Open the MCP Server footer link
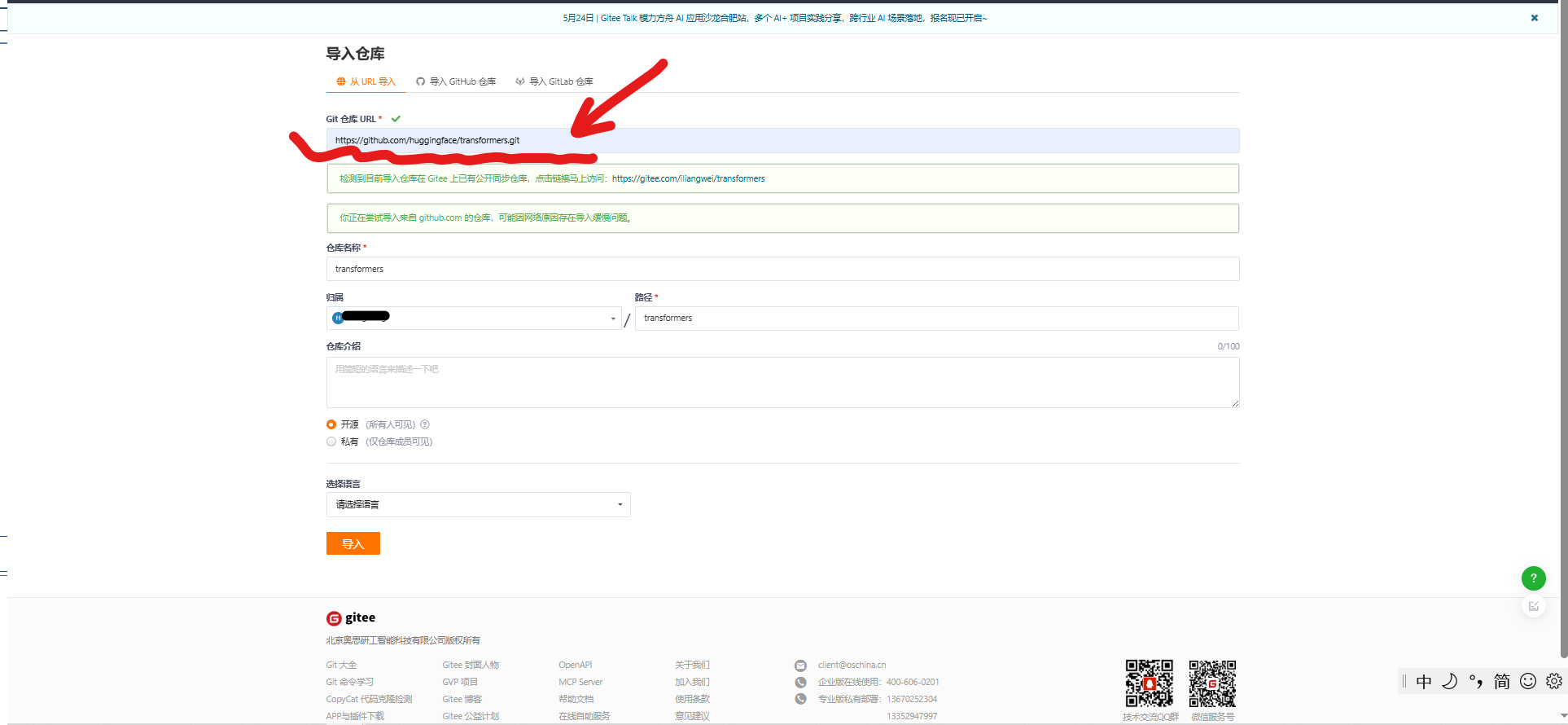Screen dimensions: 1568x725 pos(580,682)
